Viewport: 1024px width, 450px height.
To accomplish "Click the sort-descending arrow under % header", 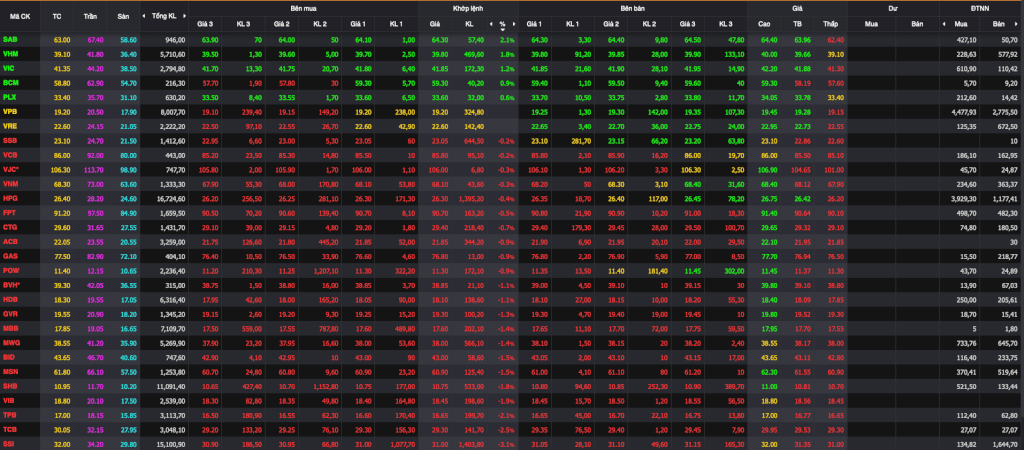I will tap(503, 29).
